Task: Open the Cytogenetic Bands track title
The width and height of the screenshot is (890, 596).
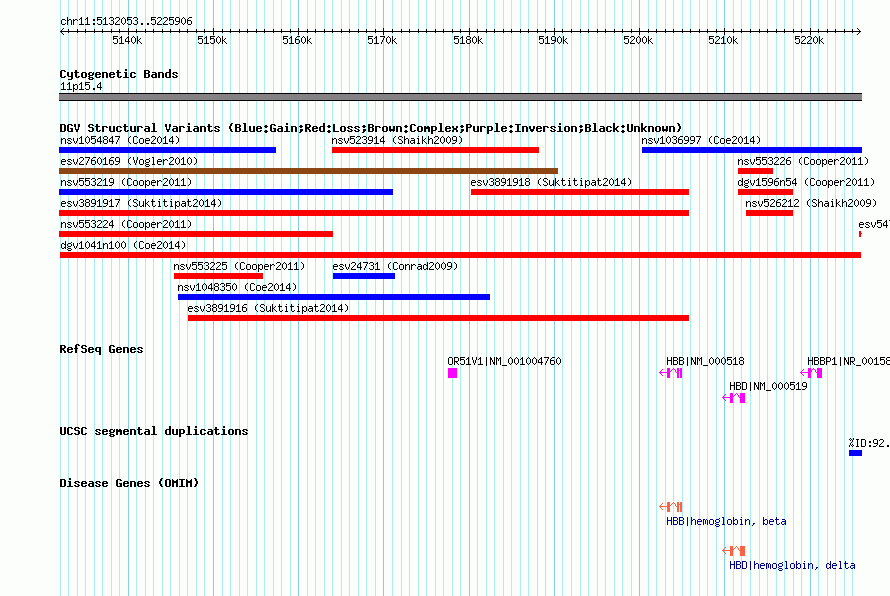Action: pyautogui.click(x=119, y=74)
